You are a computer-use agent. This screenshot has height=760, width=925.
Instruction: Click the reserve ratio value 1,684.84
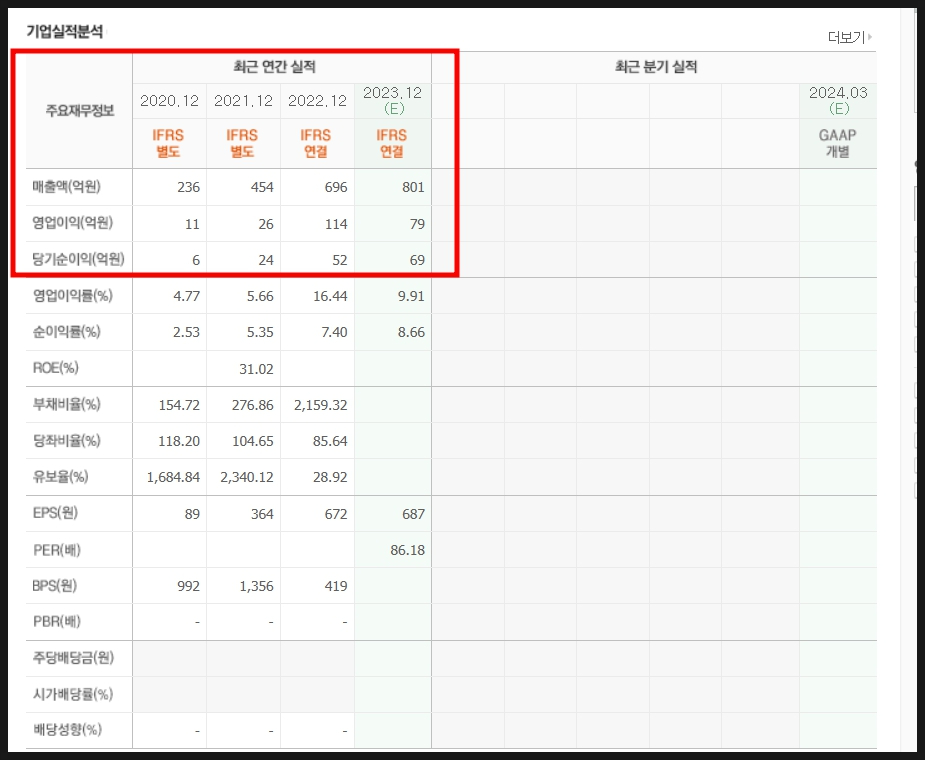coord(173,477)
